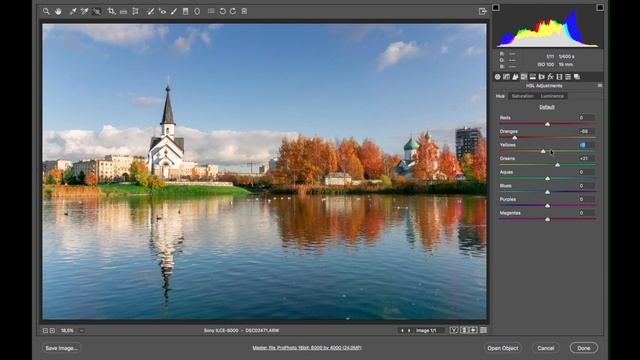
Task: Open HSL Adjustments panel flyout menu
Action: [x=600, y=86]
